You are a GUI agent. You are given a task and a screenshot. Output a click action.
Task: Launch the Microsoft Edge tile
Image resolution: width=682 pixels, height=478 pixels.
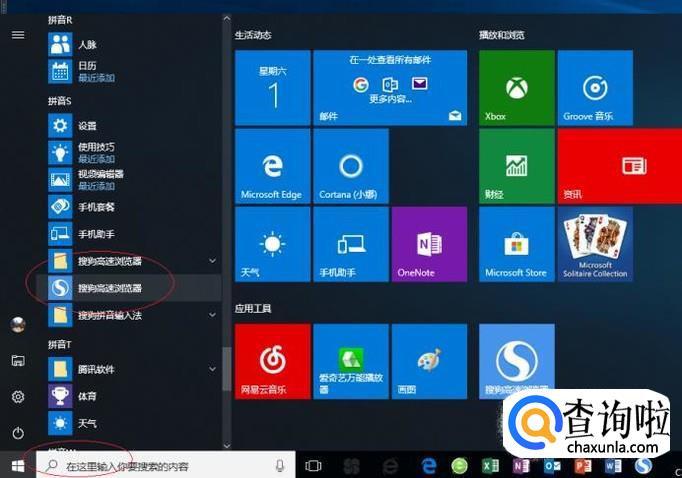click(272, 166)
